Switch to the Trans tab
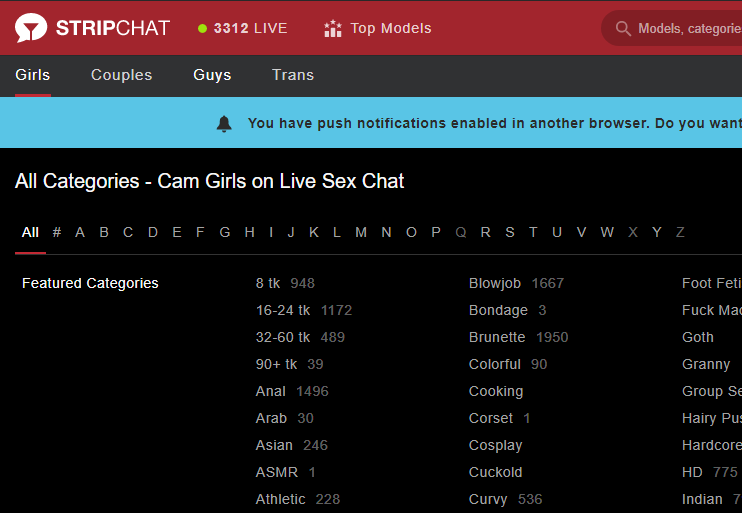742x513 pixels. coord(293,75)
